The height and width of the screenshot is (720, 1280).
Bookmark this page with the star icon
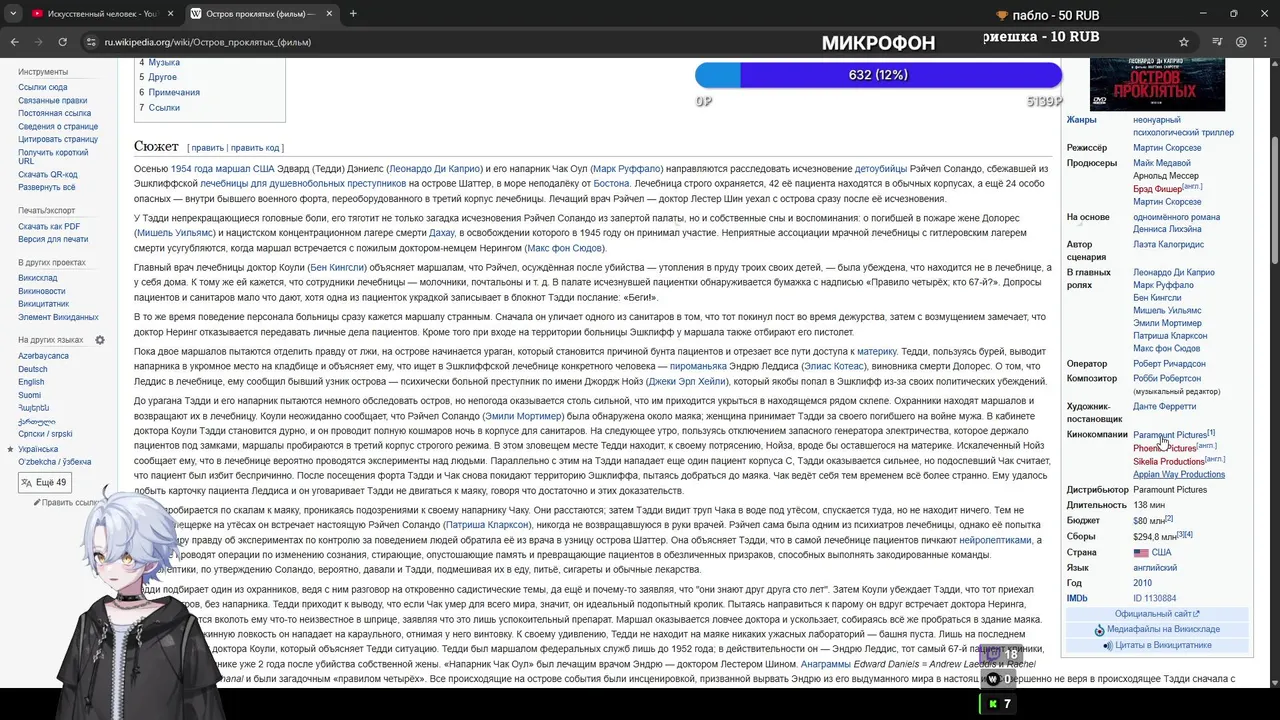click(x=1184, y=42)
